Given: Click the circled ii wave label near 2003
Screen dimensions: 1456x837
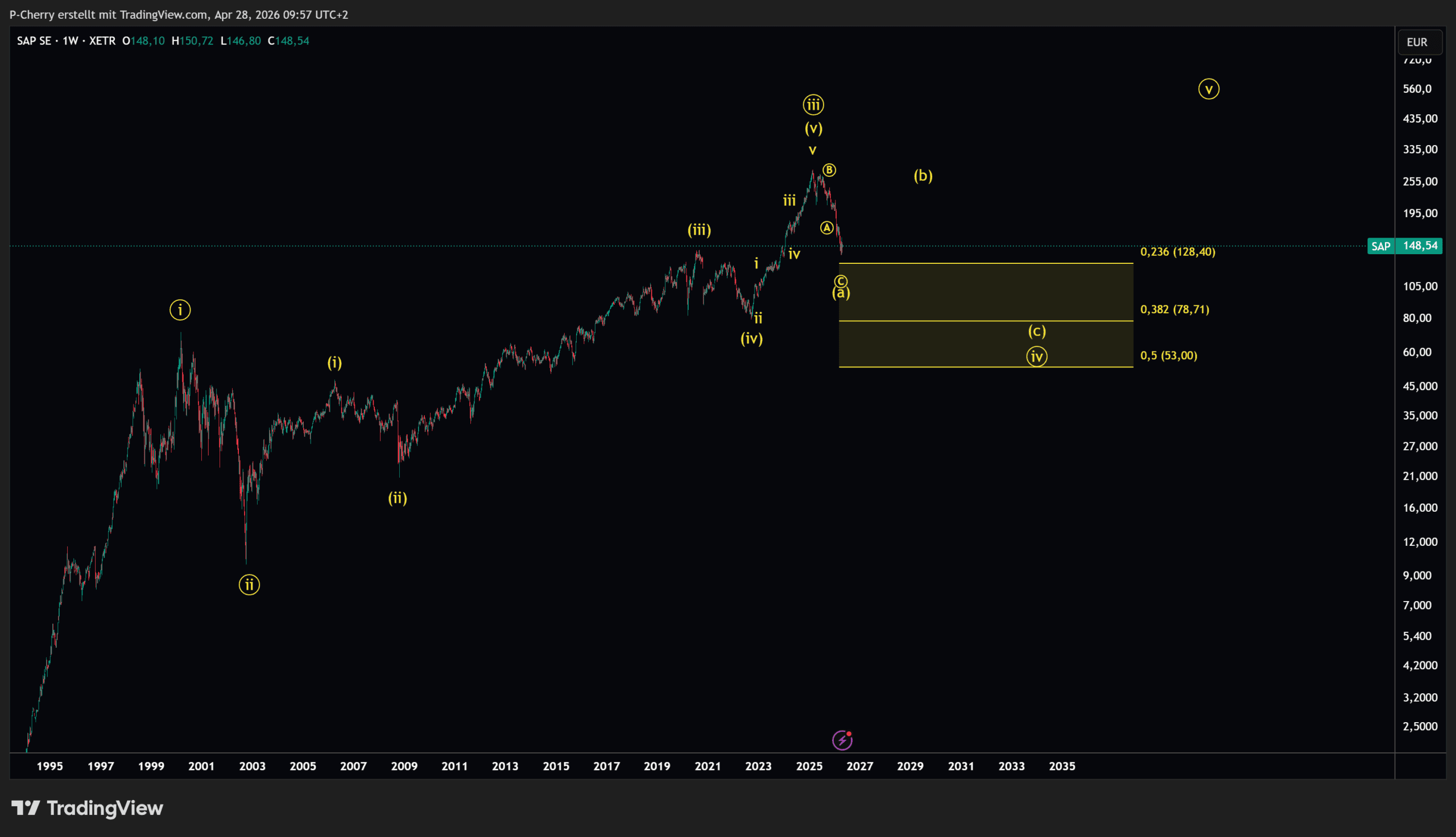Looking at the screenshot, I should tap(249, 585).
